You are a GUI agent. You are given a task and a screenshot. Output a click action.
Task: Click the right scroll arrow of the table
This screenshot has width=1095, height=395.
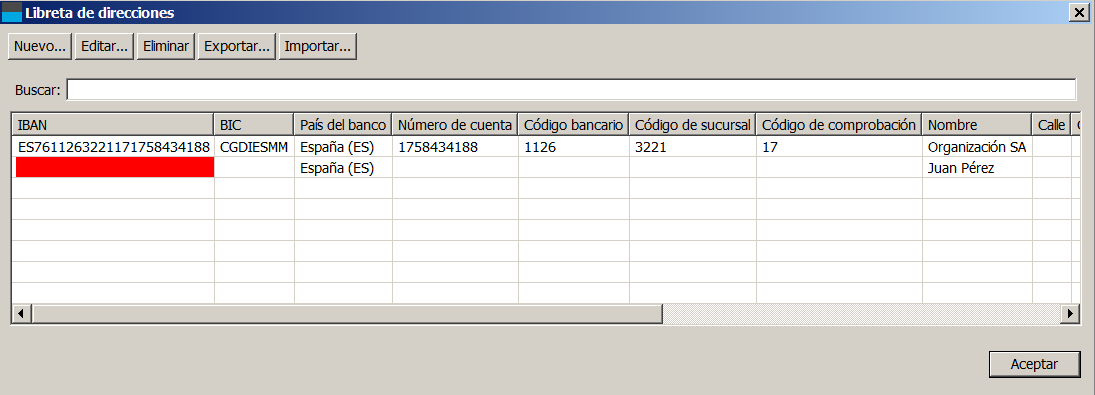[1070, 314]
